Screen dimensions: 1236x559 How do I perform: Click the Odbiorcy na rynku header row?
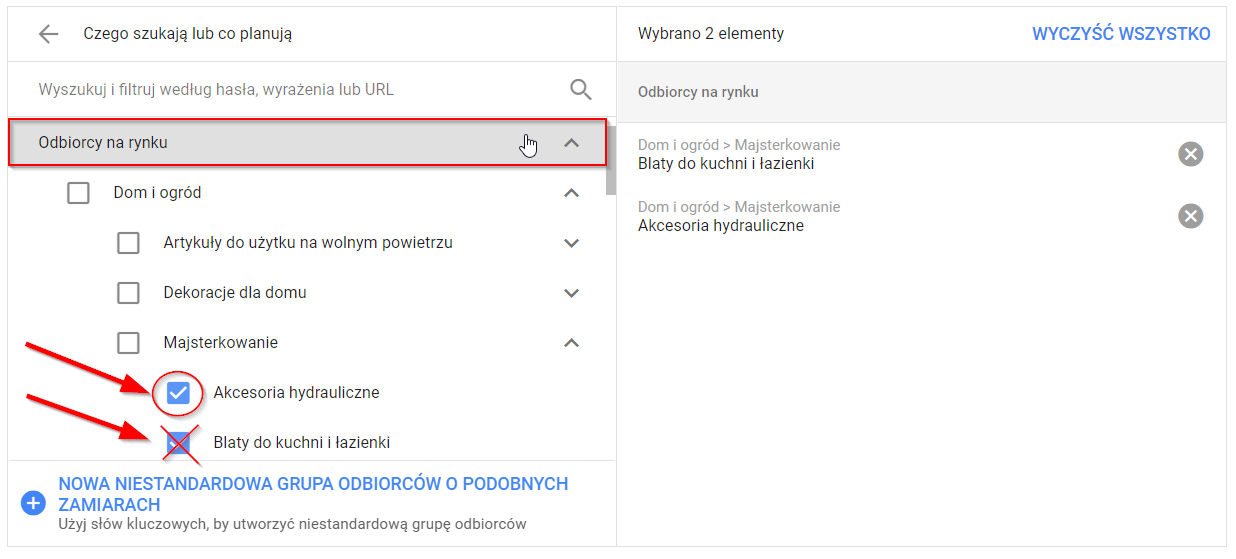pyautogui.click(x=308, y=143)
